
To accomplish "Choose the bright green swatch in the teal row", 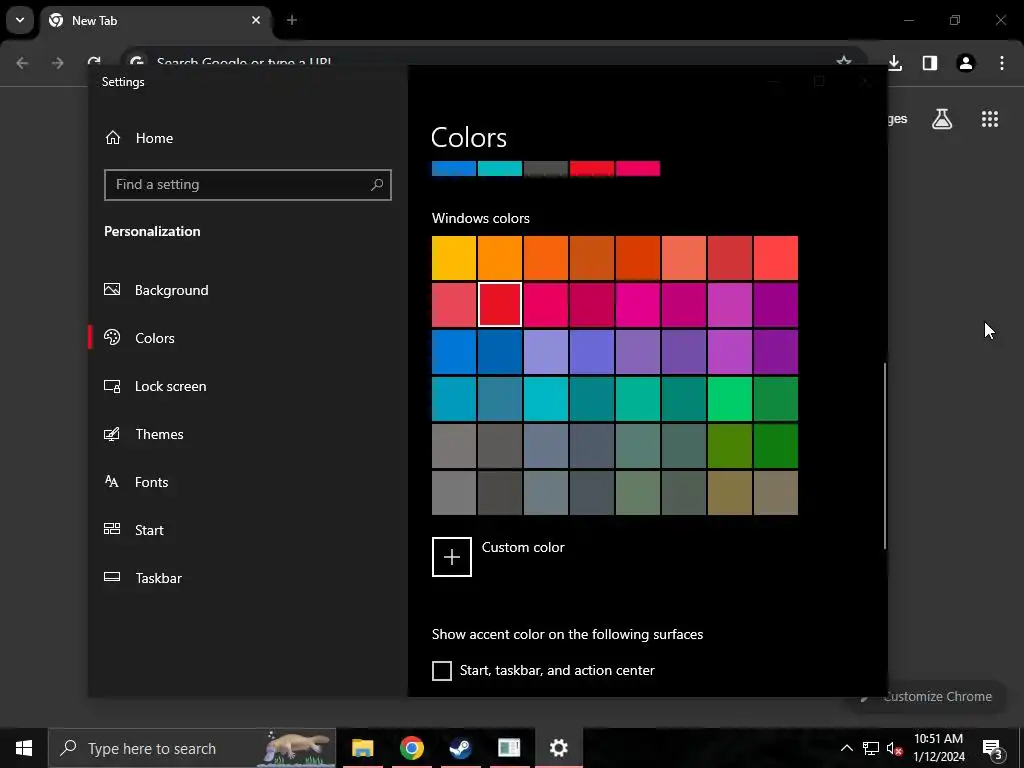I will (x=729, y=399).
